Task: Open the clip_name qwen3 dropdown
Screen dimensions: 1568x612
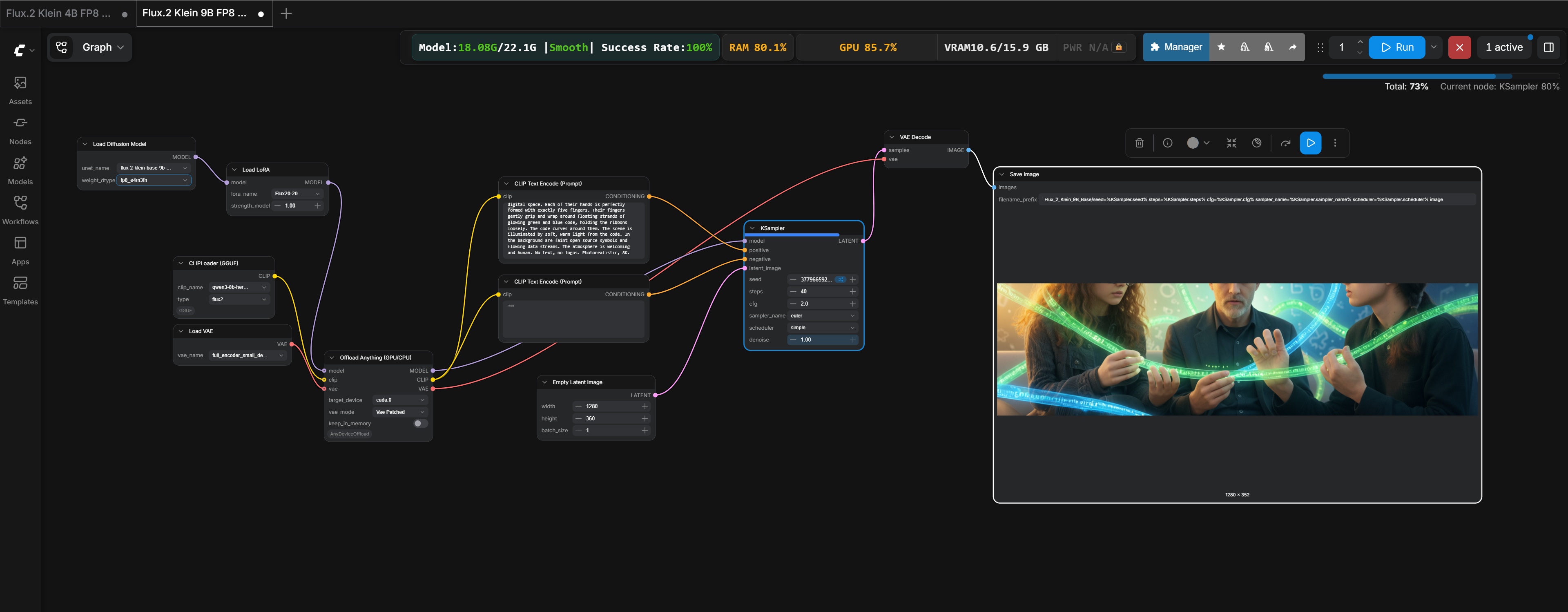Action: 239,288
